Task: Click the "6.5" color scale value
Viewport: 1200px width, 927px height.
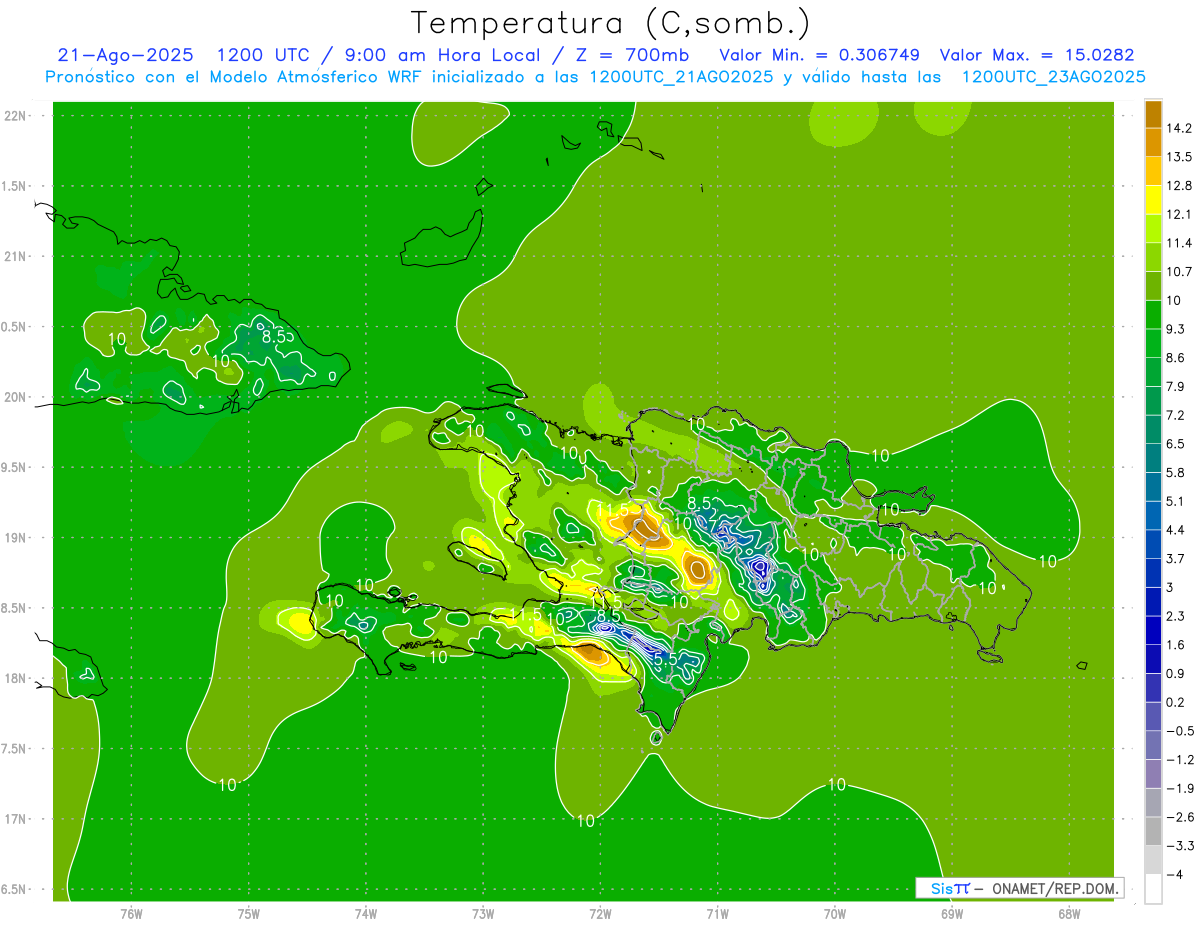Action: [x=1176, y=444]
